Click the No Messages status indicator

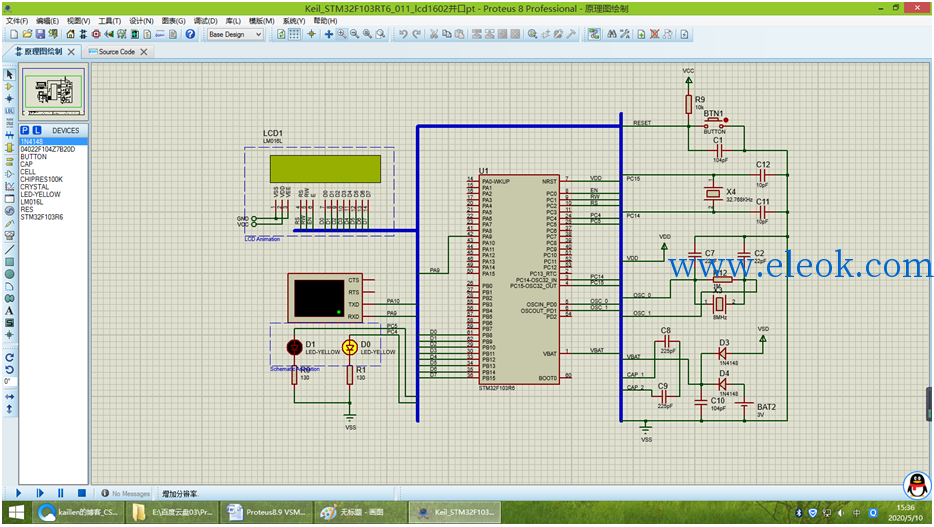coord(126,494)
